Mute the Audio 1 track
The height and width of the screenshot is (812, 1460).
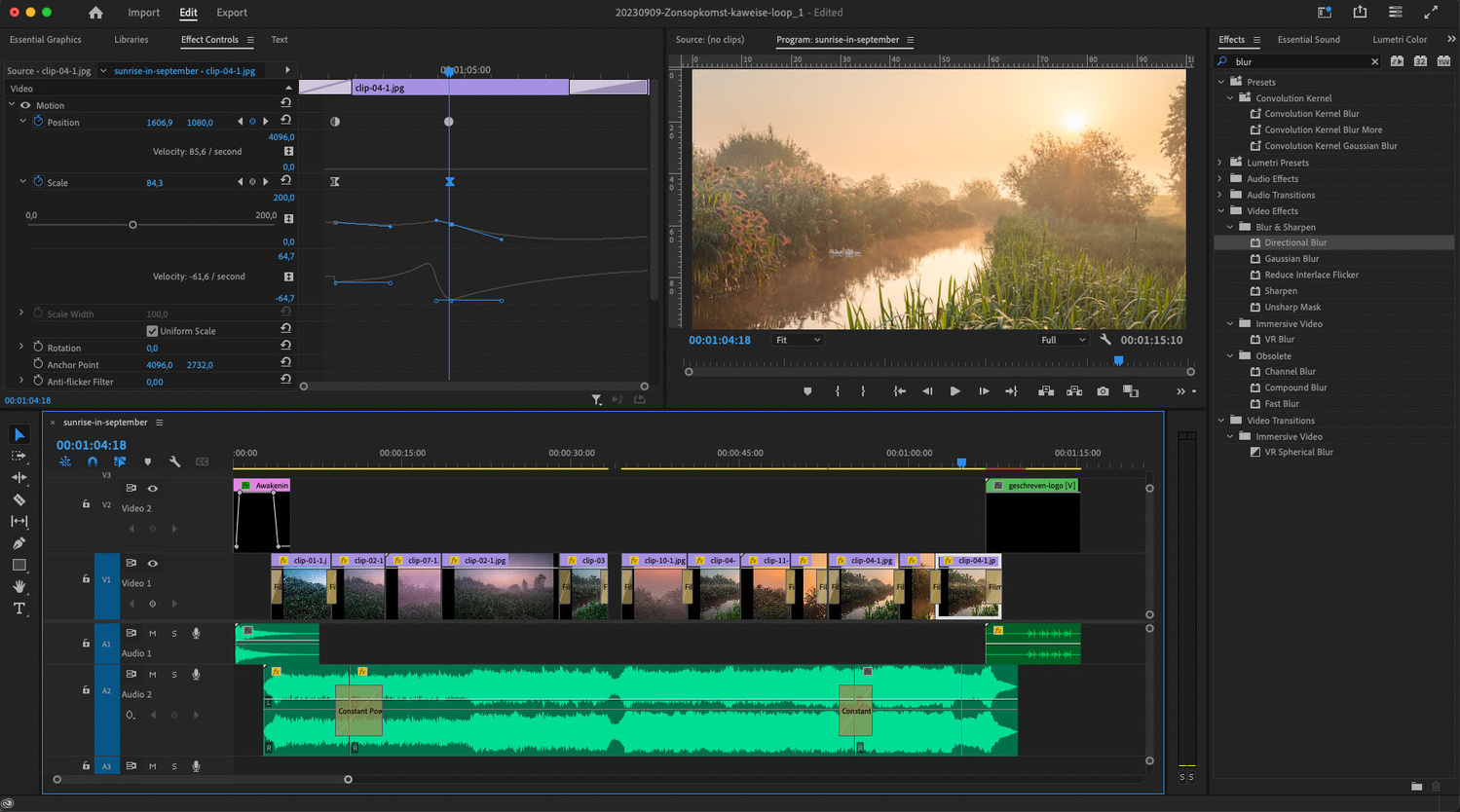coord(152,634)
